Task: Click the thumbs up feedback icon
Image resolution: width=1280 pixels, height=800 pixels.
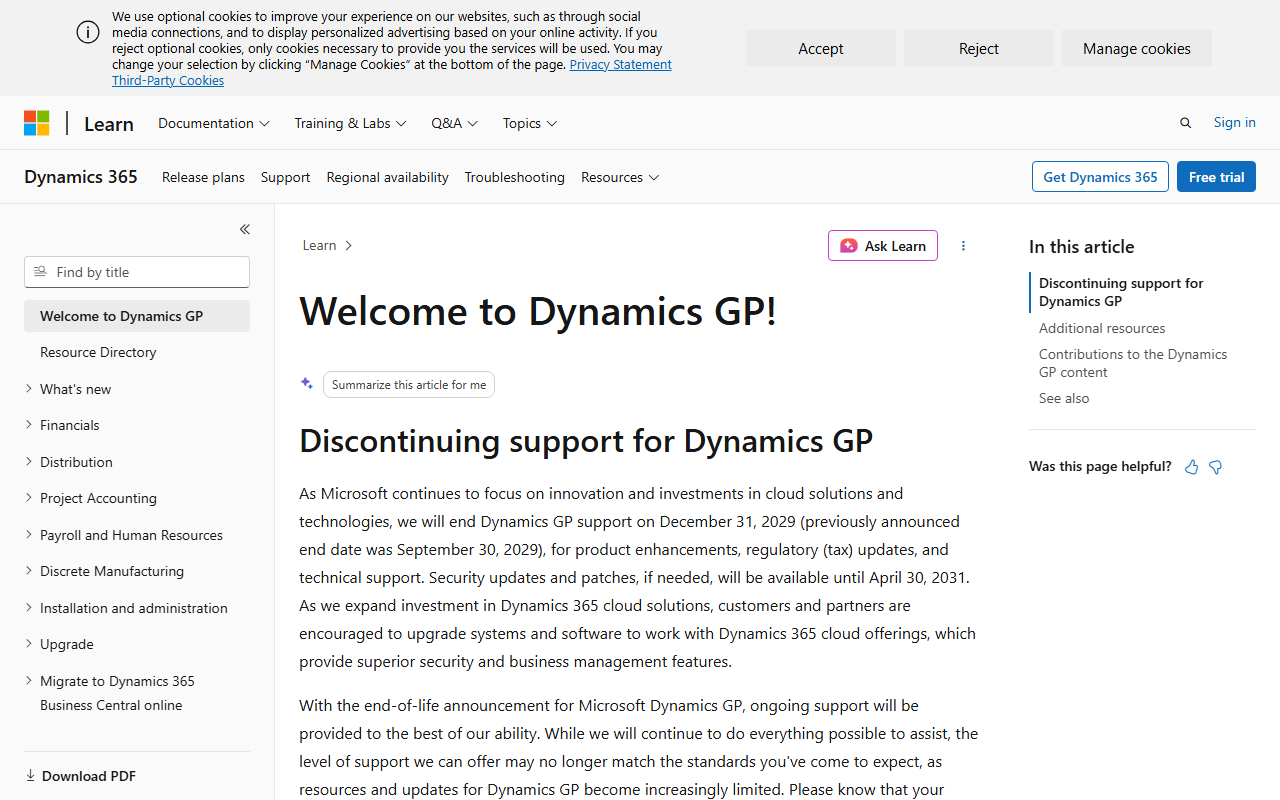Action: 1191,467
